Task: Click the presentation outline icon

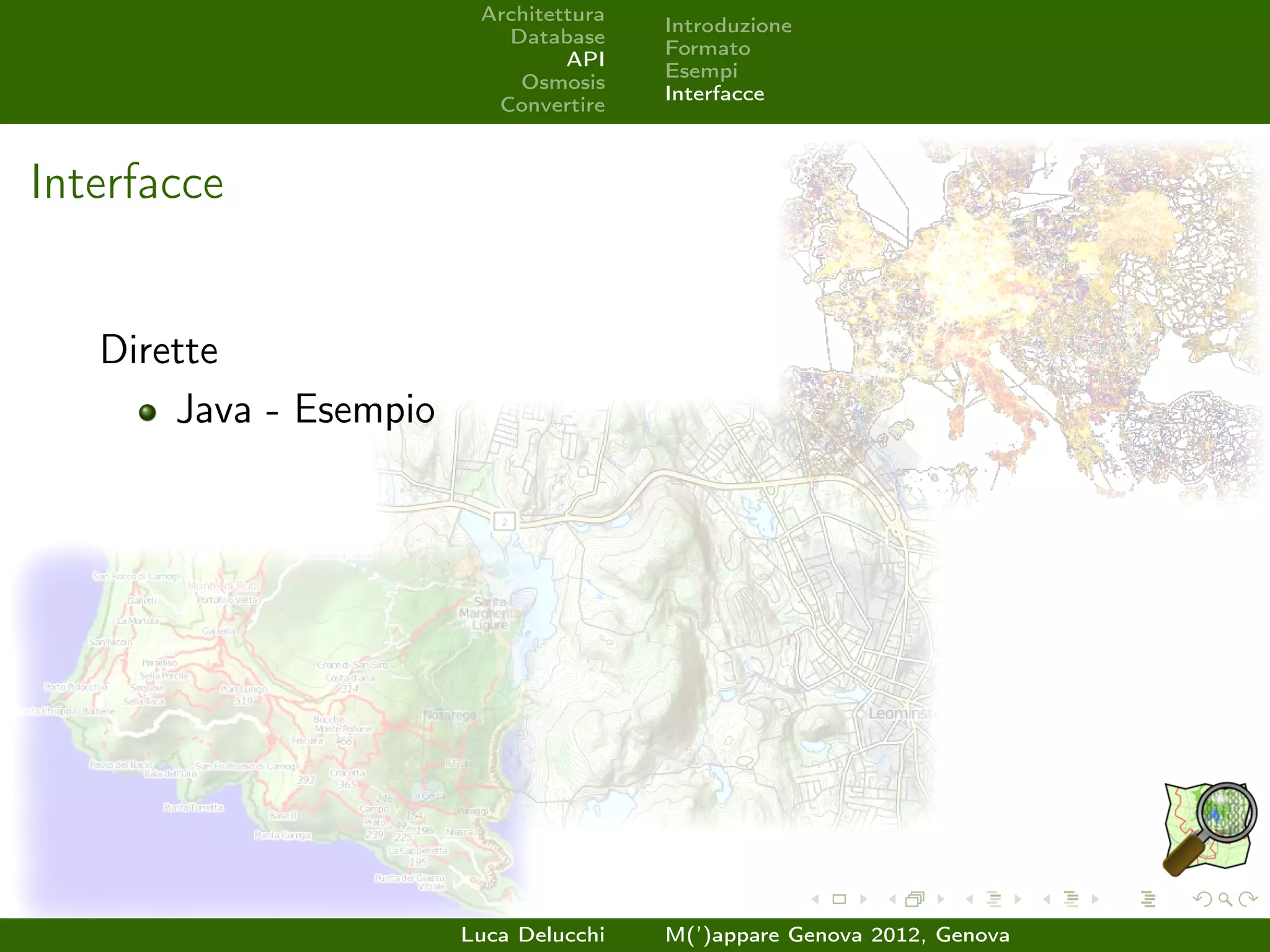Action: pyautogui.click(x=1148, y=899)
